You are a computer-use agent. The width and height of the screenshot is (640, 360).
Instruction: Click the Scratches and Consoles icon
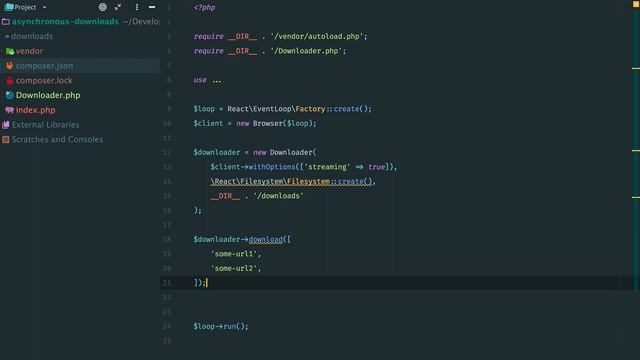tap(6, 139)
